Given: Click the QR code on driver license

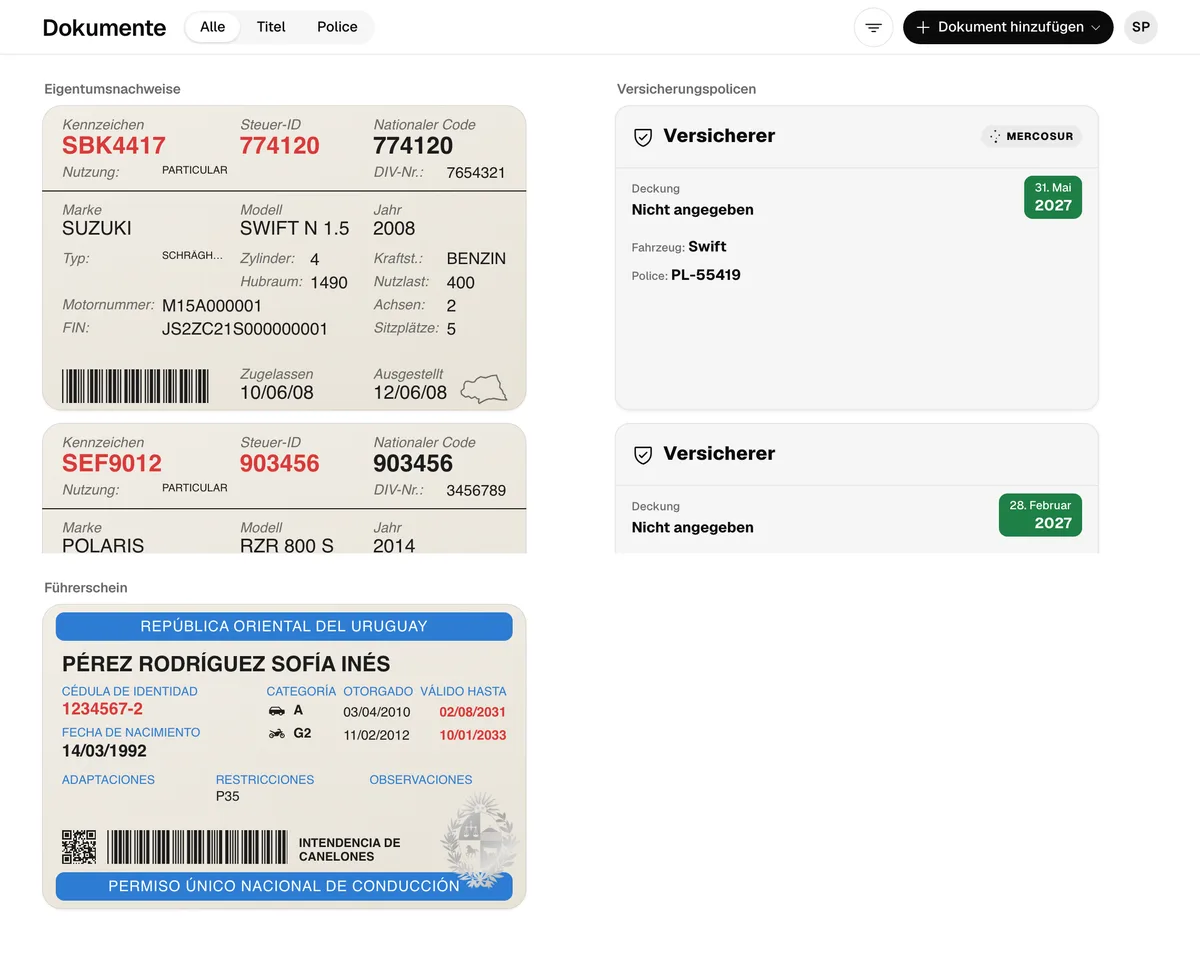Looking at the screenshot, I should [79, 846].
